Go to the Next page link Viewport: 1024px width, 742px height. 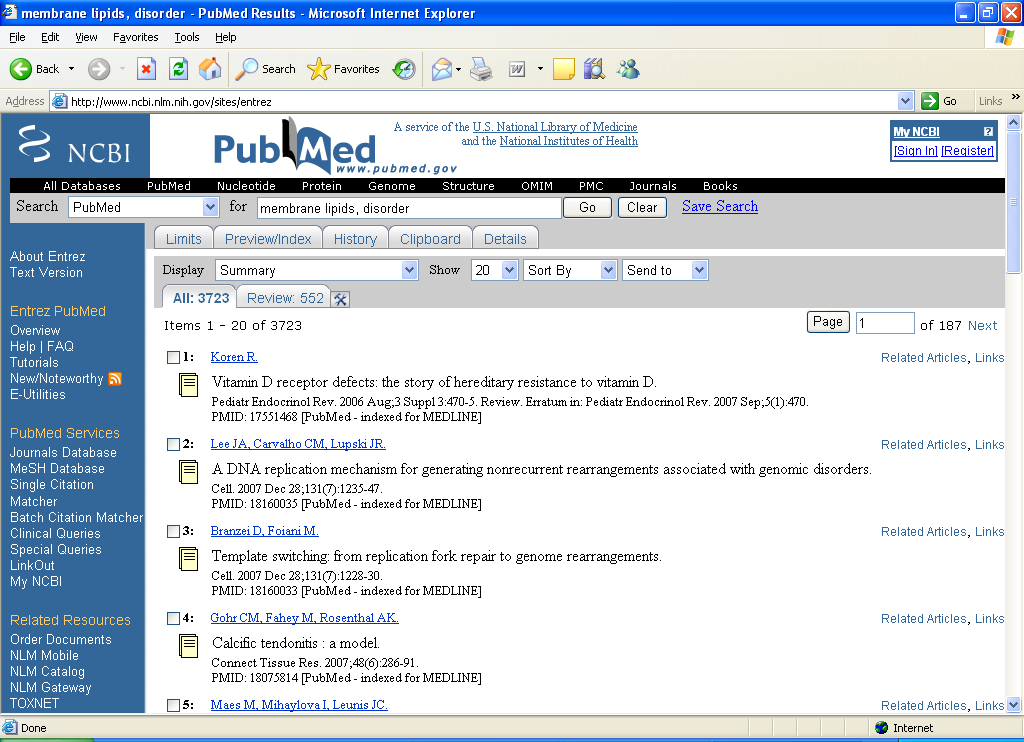[x=982, y=325]
